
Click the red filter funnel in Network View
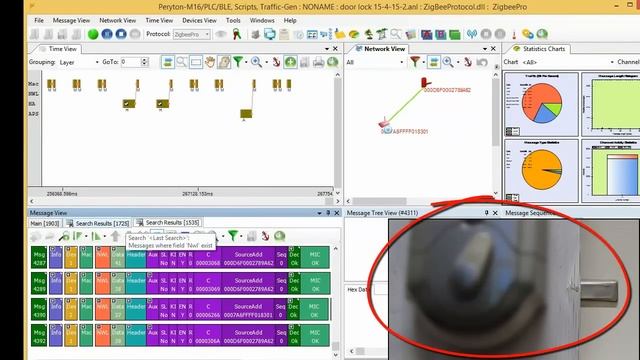415,62
